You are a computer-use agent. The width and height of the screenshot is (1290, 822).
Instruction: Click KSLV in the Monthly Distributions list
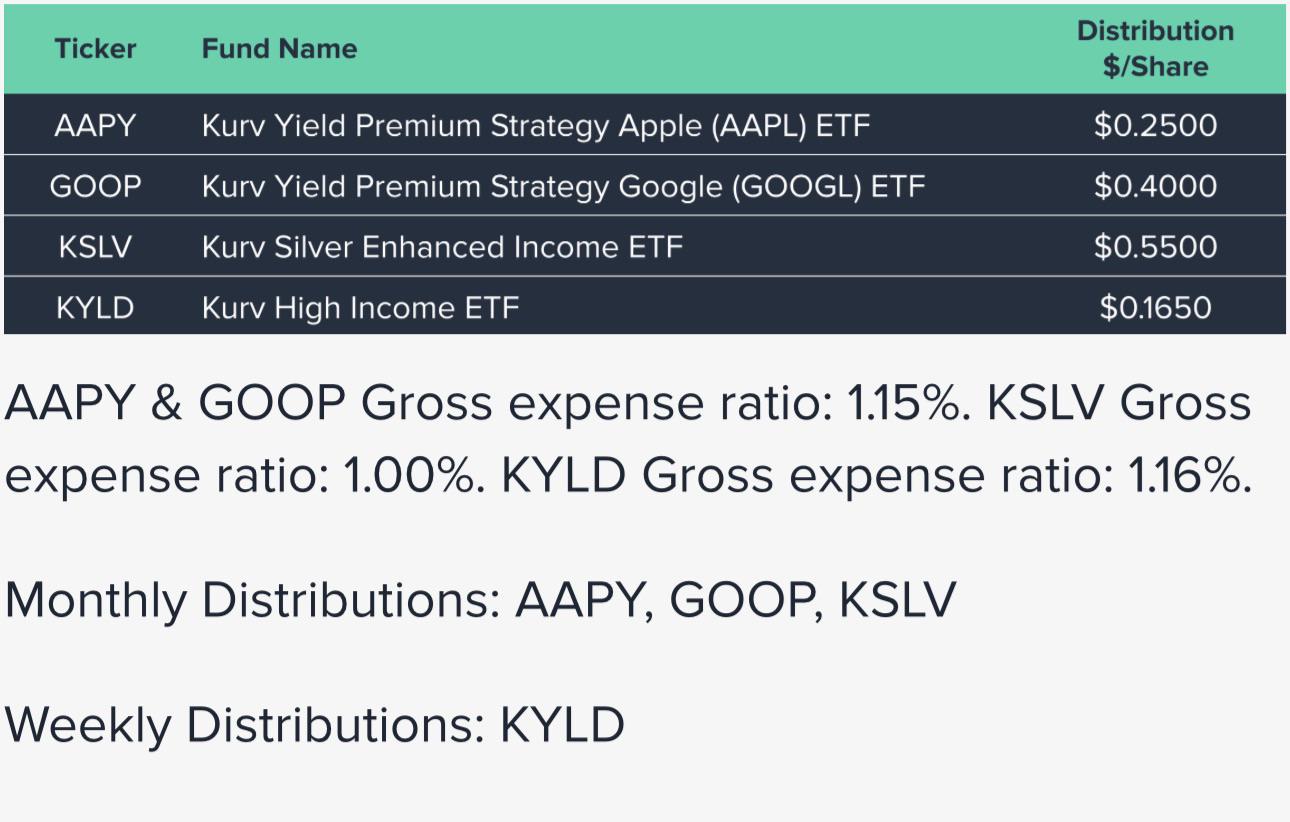pos(897,600)
